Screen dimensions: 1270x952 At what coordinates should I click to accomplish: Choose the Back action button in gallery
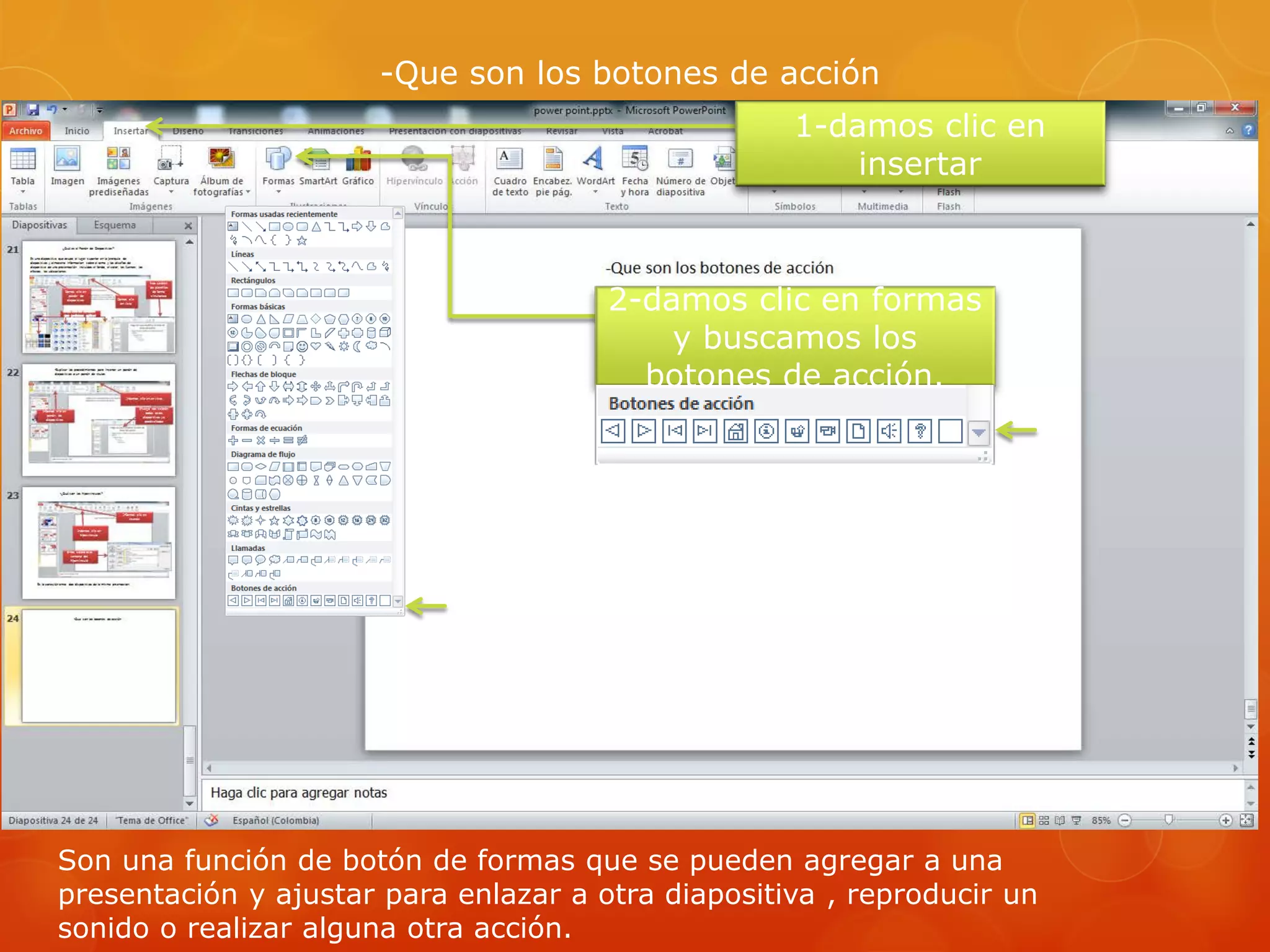pos(233,601)
